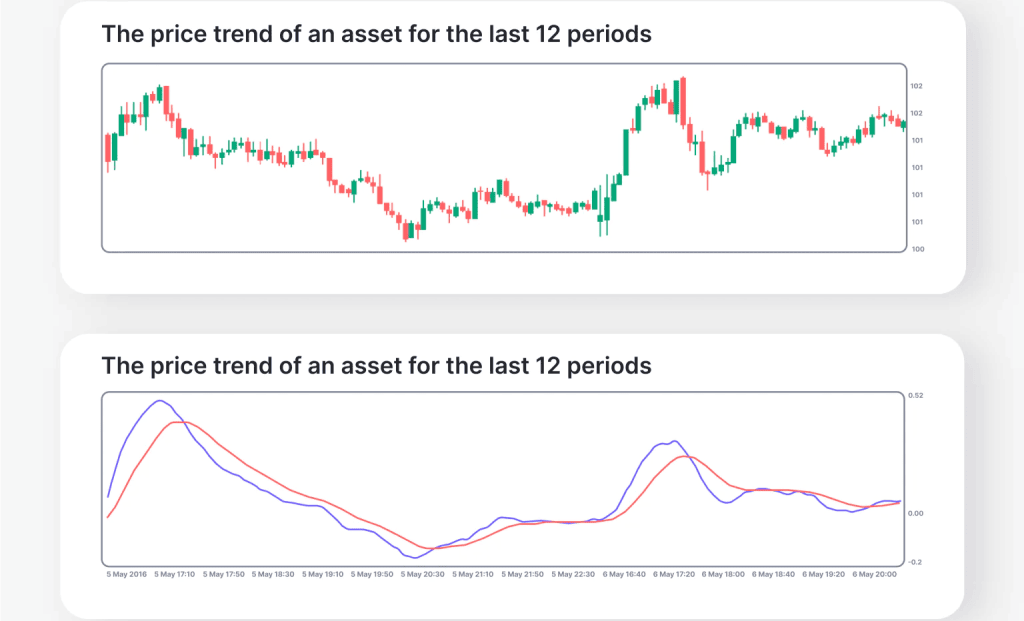Click the 0.00 value on the y-axis
Viewport: 1024px width, 621px height.
915,514
